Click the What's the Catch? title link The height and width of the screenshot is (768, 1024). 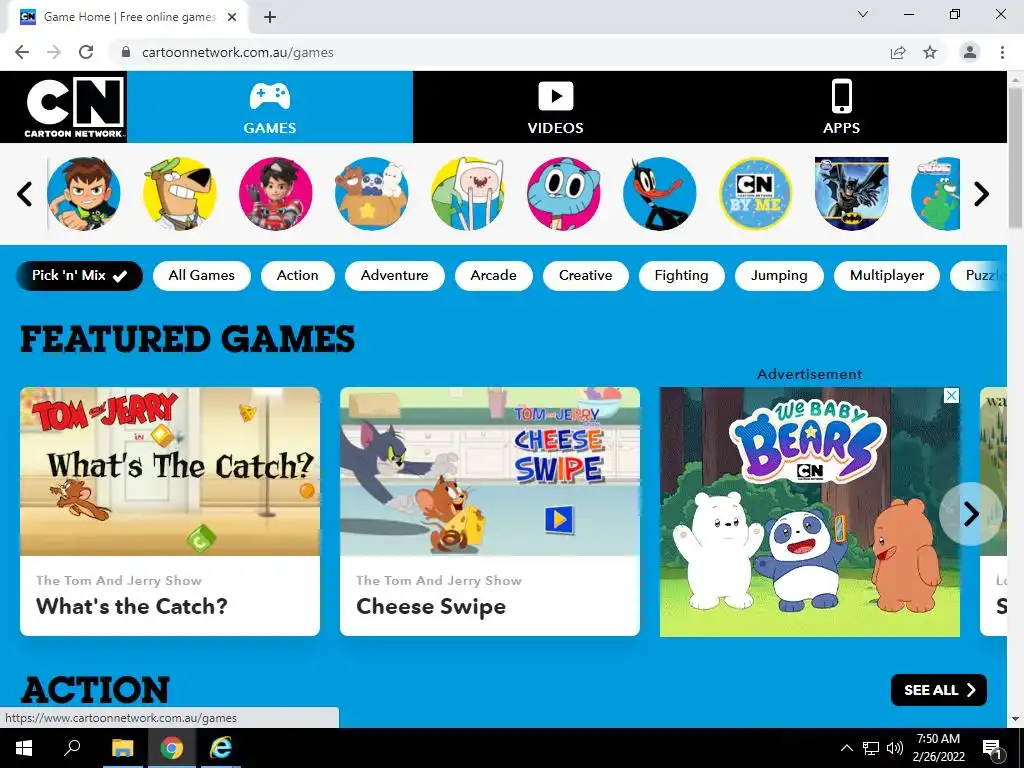coord(132,606)
